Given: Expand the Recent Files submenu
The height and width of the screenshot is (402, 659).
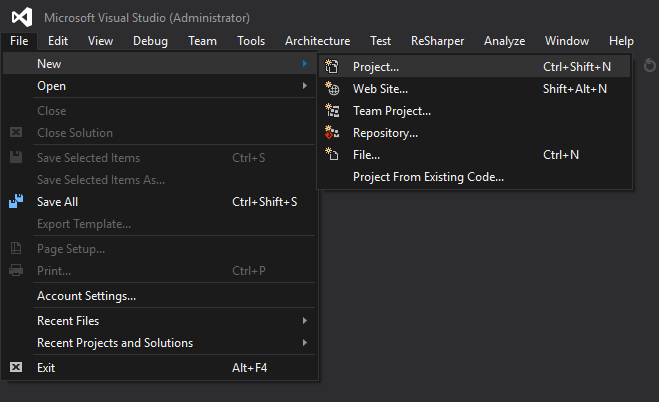Looking at the screenshot, I should pyautogui.click(x=304, y=321).
